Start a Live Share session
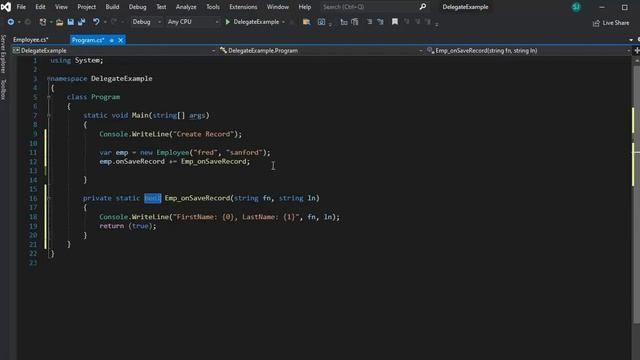The width and height of the screenshot is (640, 360). 611,23
